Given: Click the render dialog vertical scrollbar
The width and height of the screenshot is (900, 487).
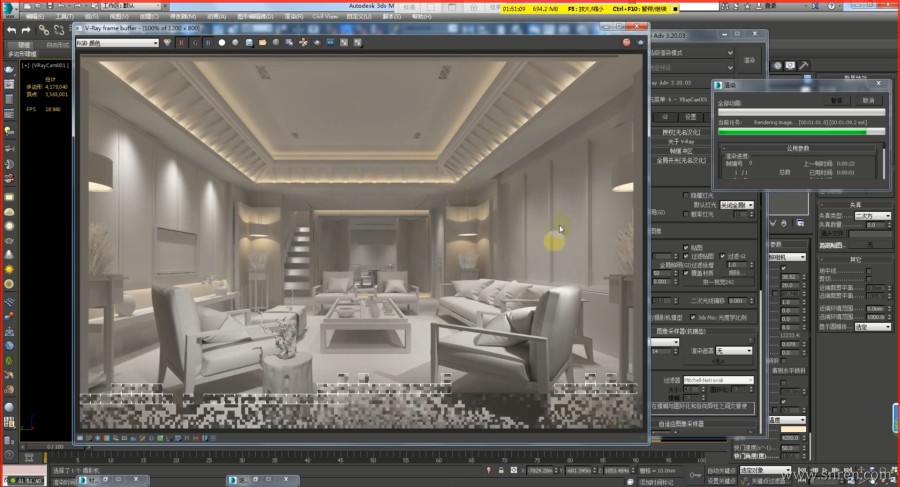Looking at the screenshot, I should point(883,164).
